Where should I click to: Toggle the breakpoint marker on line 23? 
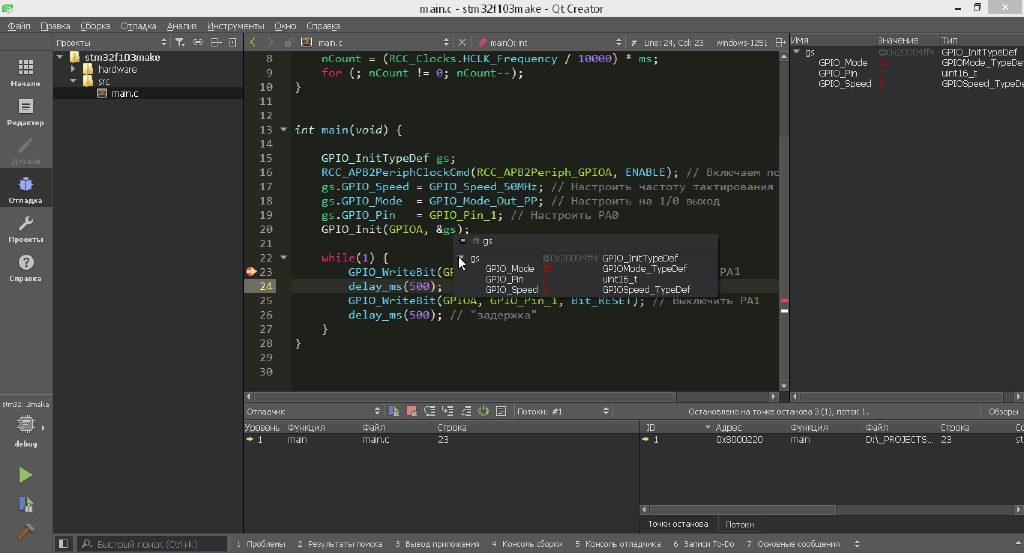pyautogui.click(x=250, y=272)
